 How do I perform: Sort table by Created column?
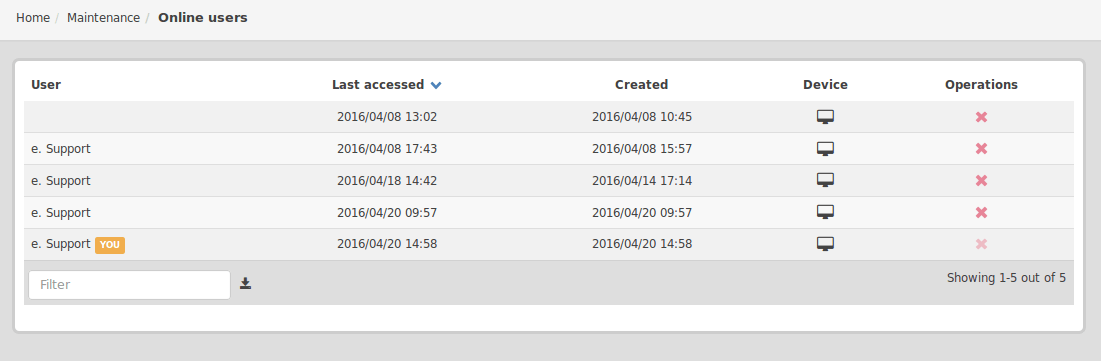coord(641,84)
